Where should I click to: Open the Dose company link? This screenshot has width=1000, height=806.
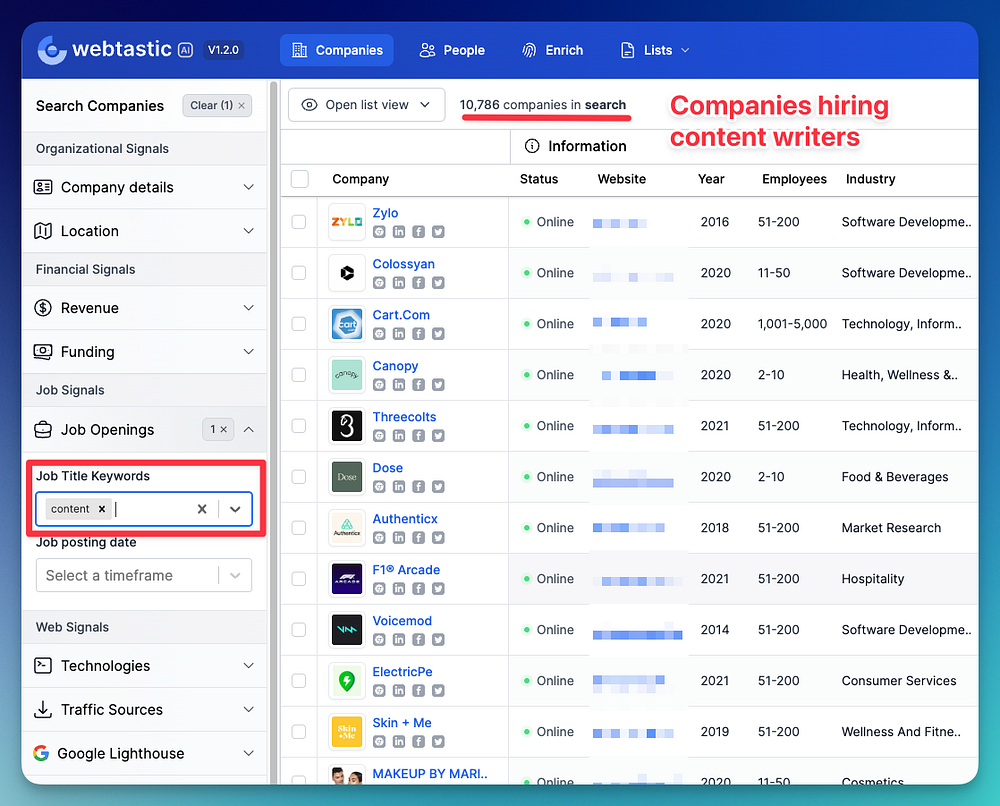(x=388, y=468)
